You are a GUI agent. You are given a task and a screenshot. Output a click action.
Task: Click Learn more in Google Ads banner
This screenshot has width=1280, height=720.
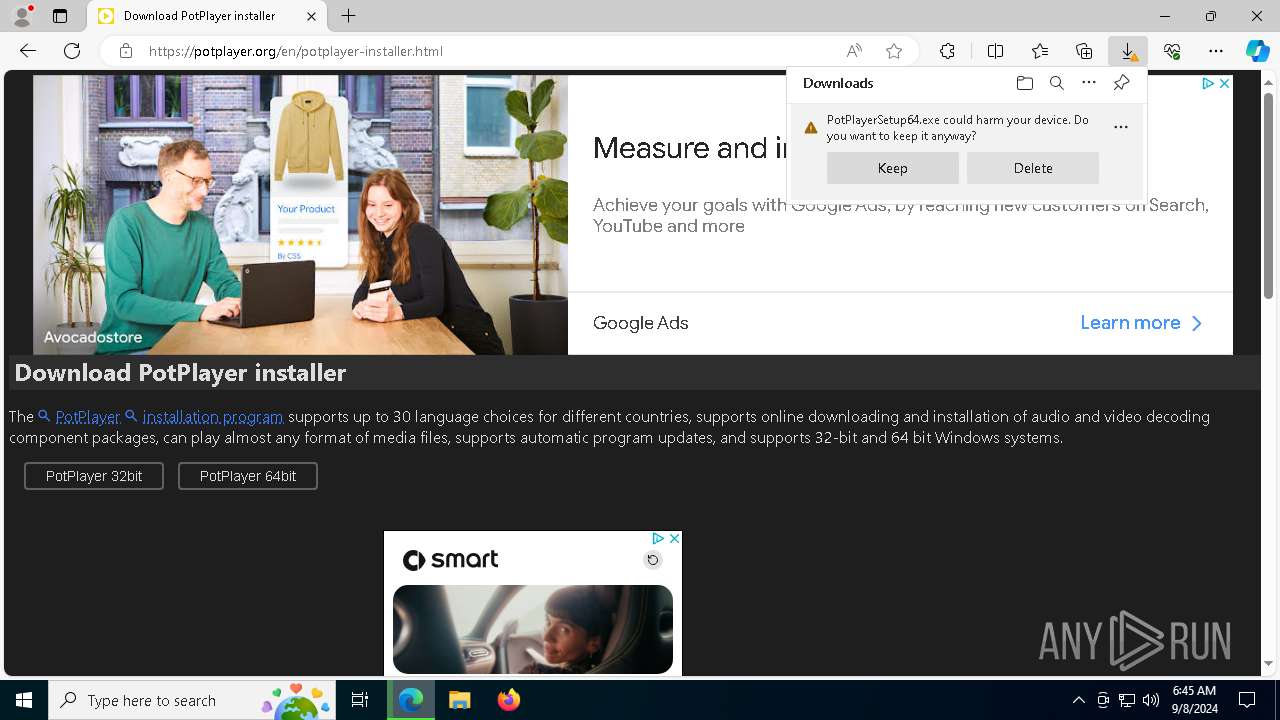coord(1141,323)
